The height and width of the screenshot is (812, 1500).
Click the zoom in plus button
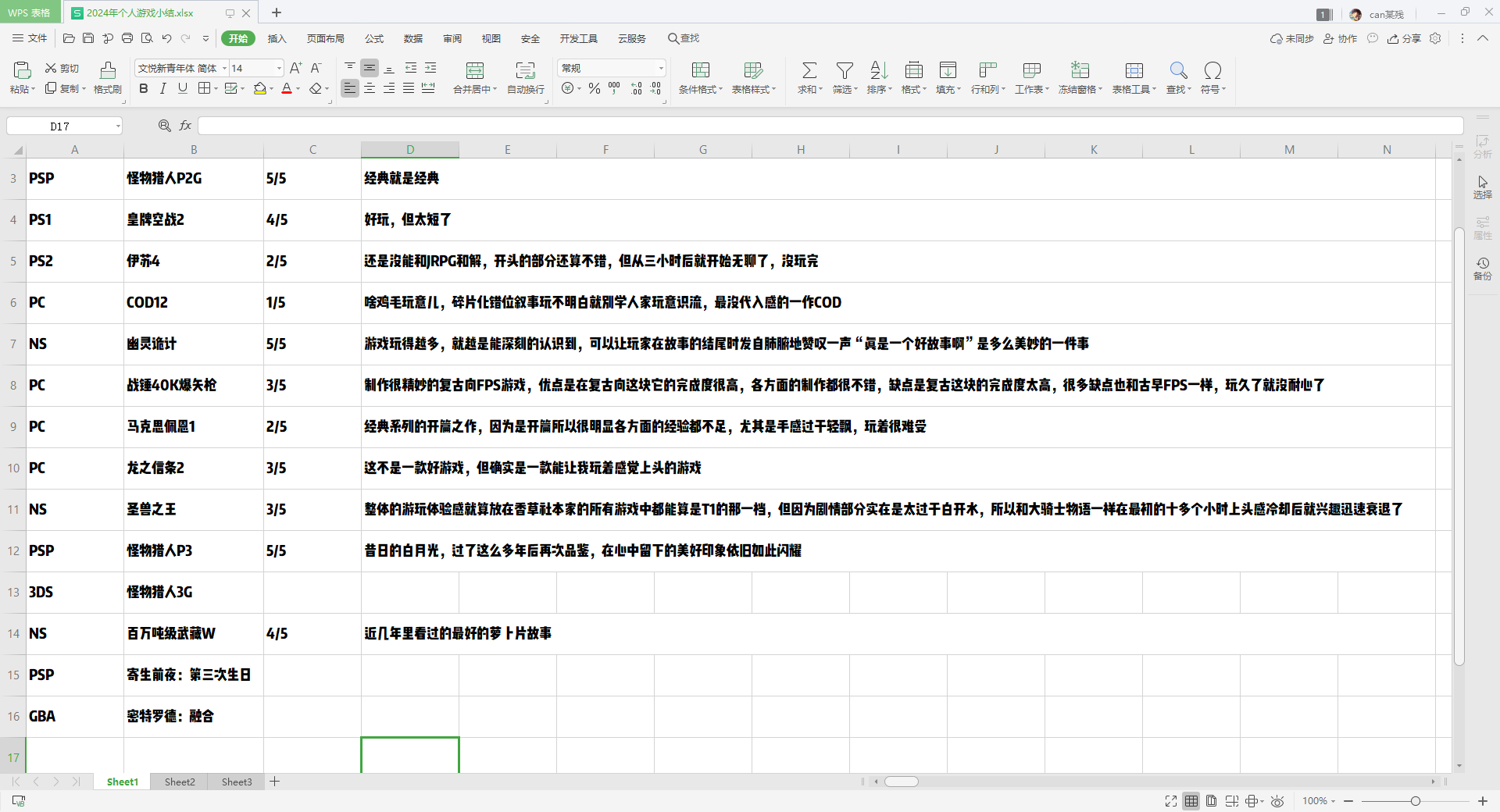(1483, 801)
